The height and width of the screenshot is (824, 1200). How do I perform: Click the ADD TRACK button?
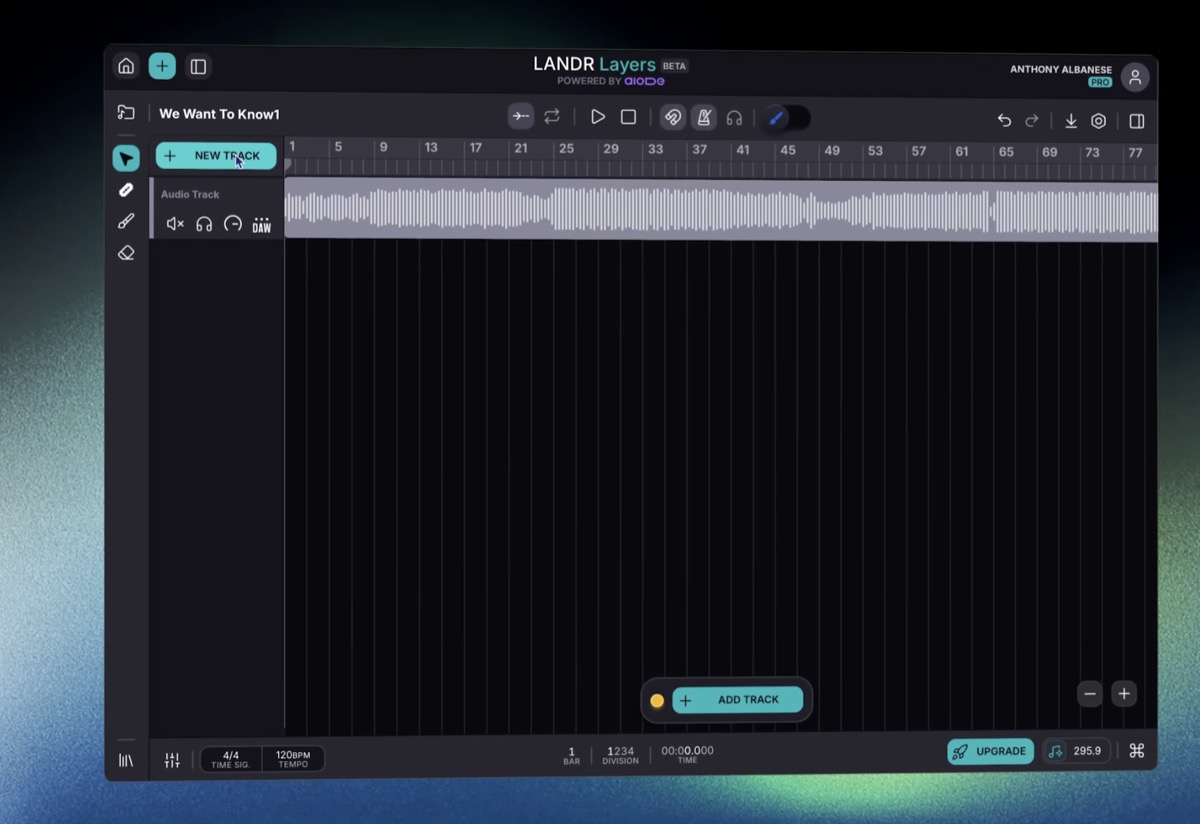pyautogui.click(x=738, y=700)
